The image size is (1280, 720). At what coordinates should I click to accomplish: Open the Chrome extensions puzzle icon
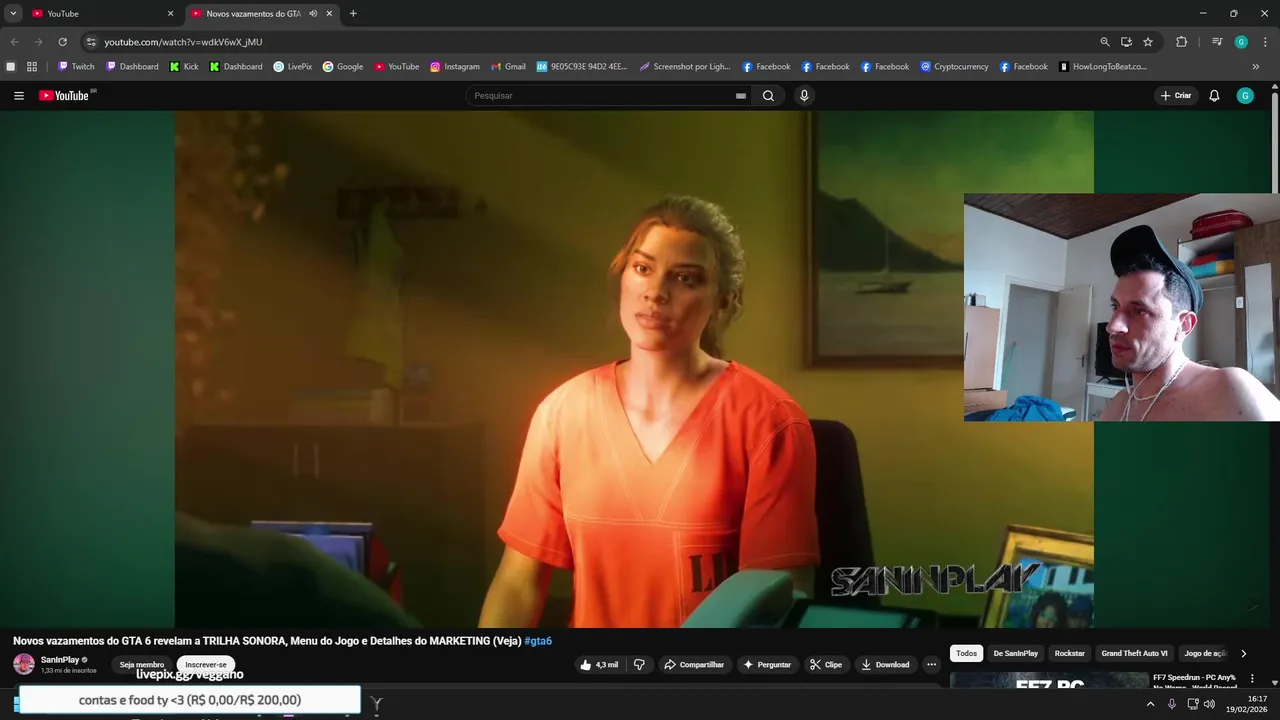click(x=1181, y=42)
